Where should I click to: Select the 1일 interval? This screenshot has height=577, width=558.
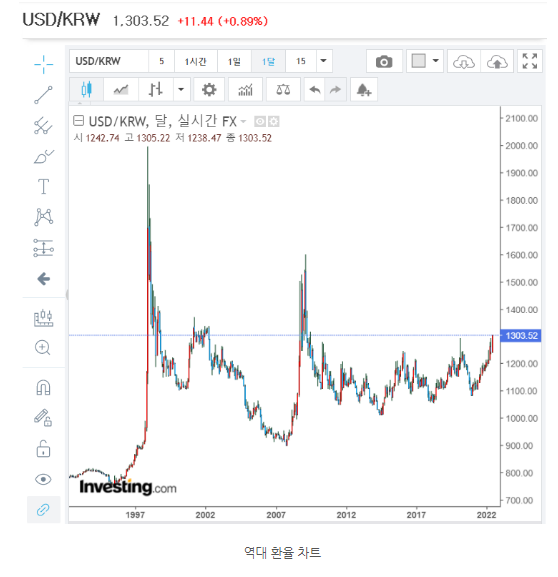(234, 61)
